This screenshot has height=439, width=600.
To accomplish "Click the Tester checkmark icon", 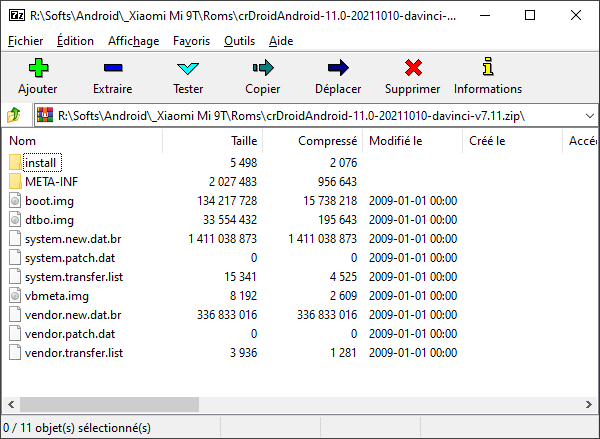I will (188, 69).
